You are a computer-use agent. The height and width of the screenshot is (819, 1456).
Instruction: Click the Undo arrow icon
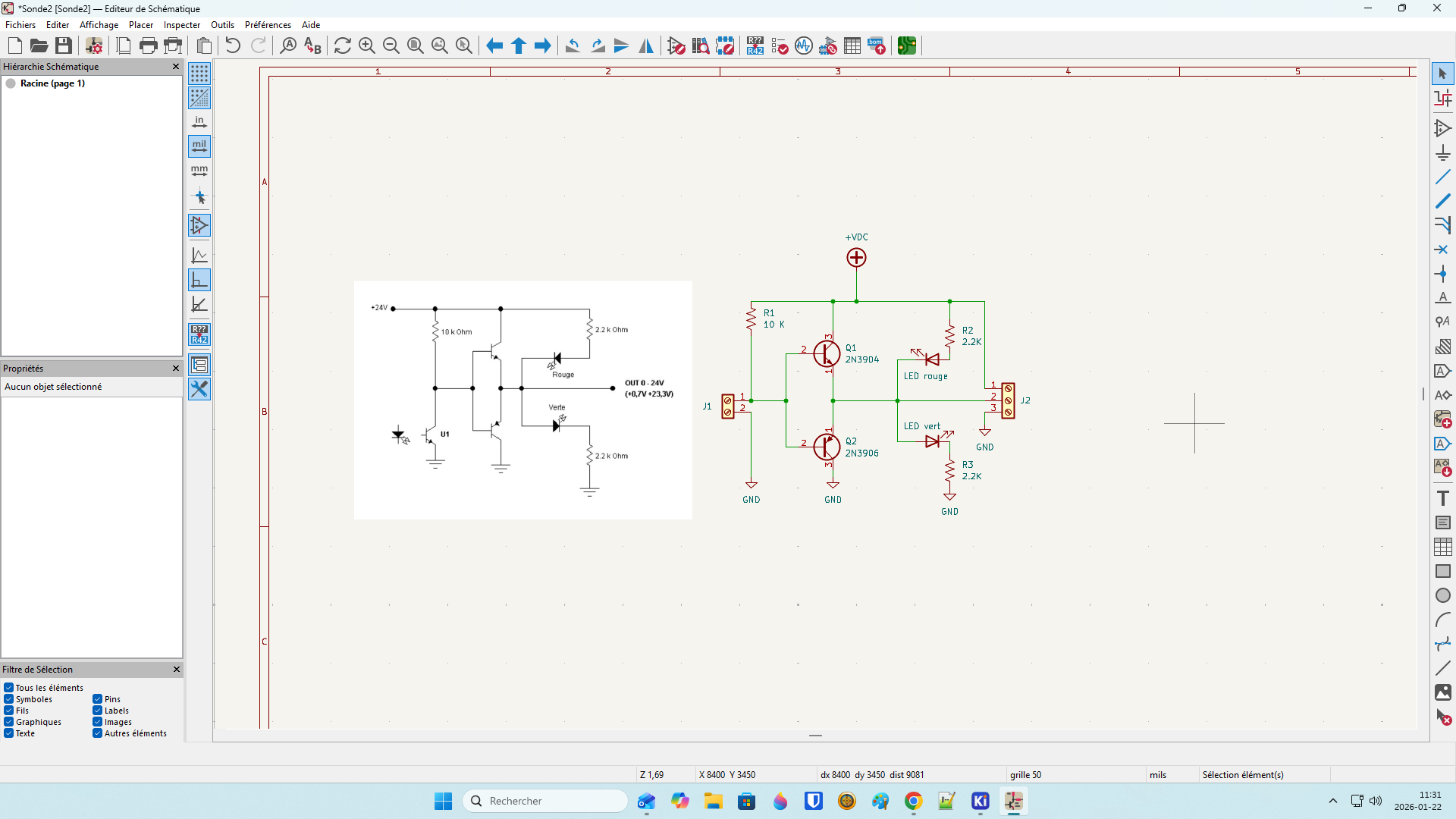click(x=233, y=45)
